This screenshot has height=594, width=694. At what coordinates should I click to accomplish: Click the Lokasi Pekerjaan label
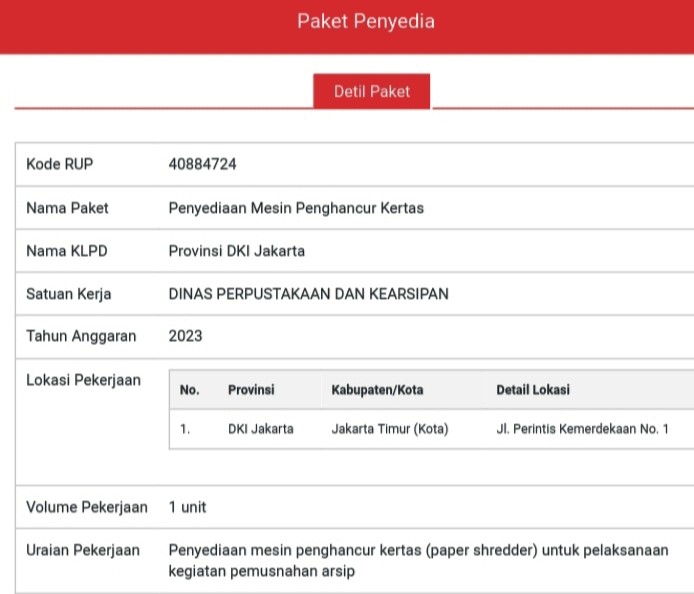coord(84,380)
